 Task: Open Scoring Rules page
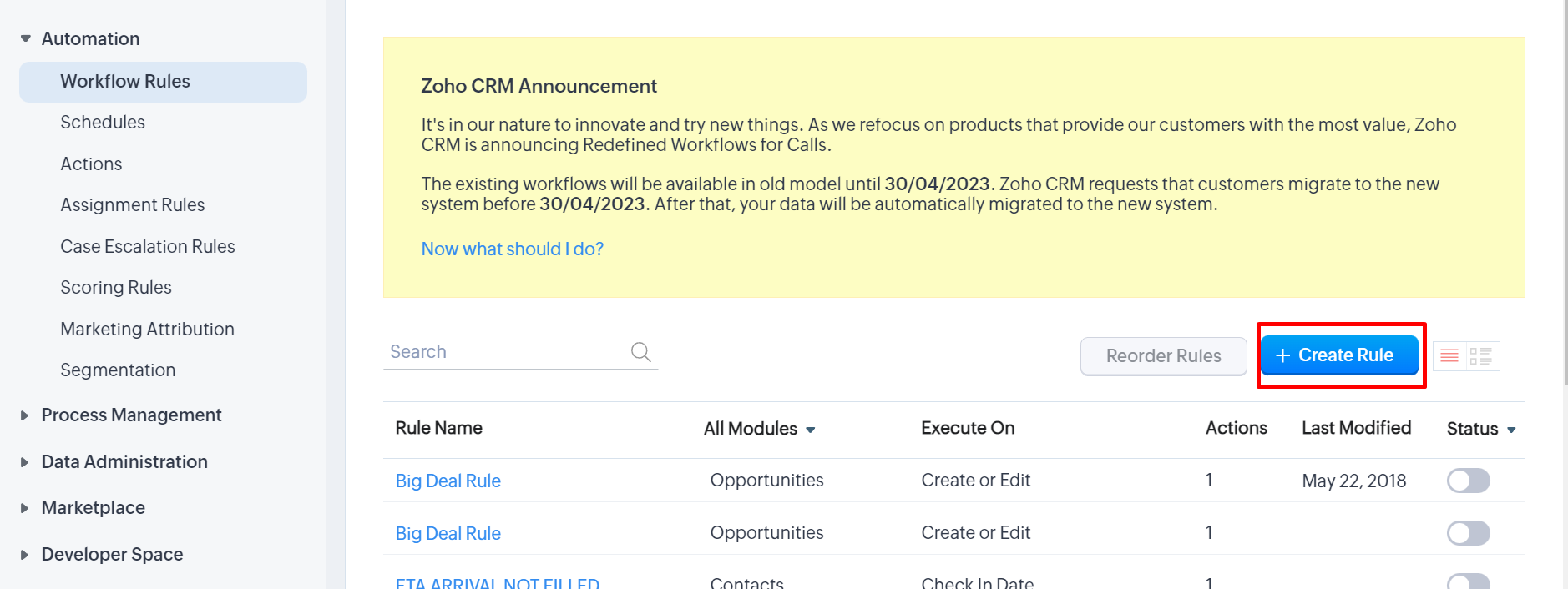click(116, 288)
